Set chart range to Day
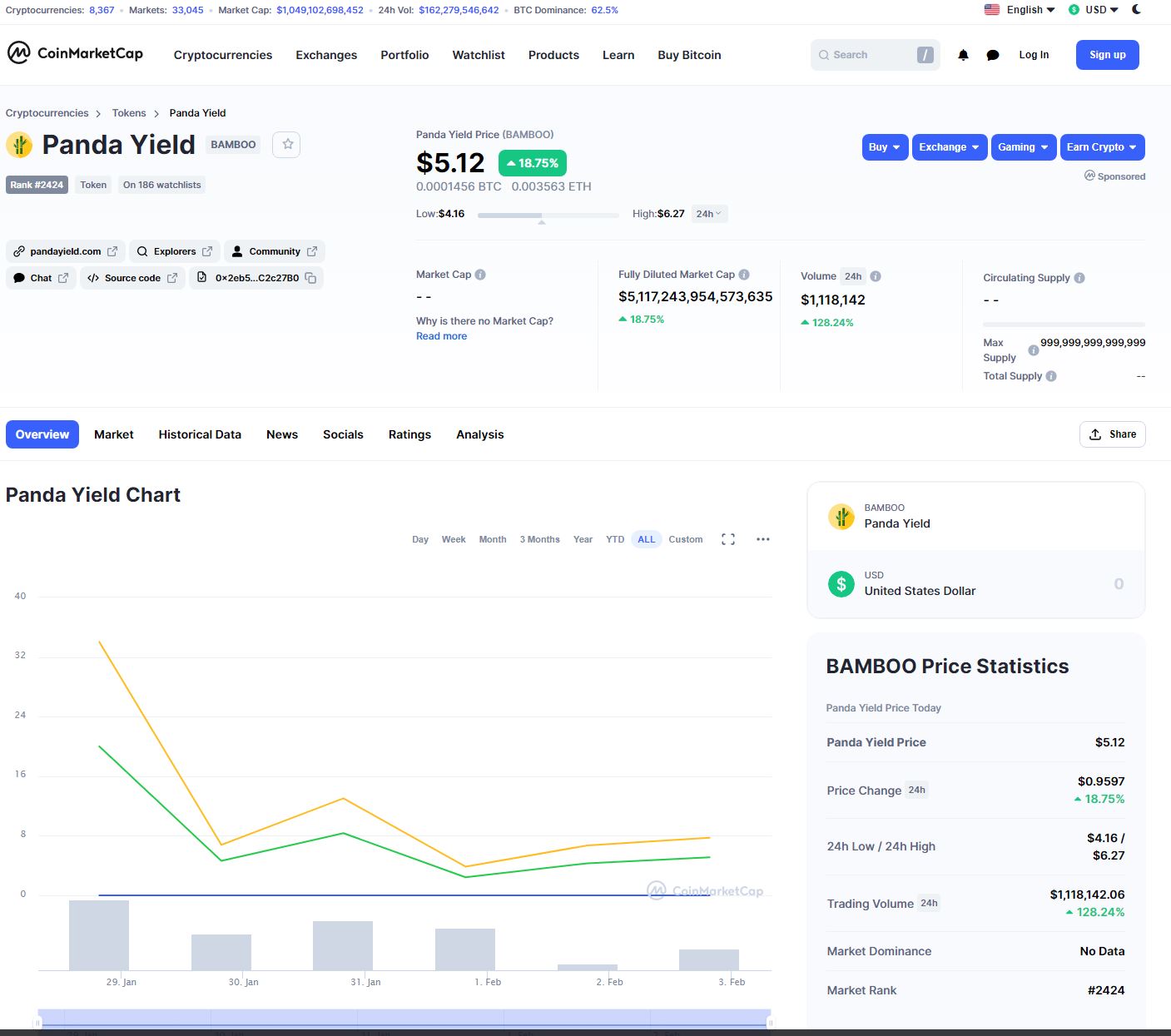 tap(420, 539)
